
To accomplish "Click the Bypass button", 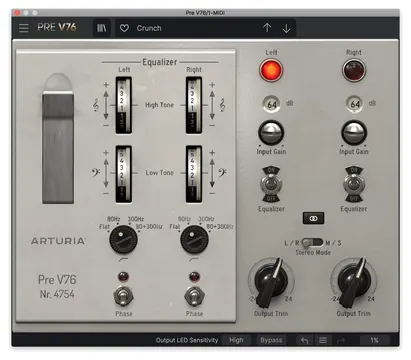I will pos(271,340).
